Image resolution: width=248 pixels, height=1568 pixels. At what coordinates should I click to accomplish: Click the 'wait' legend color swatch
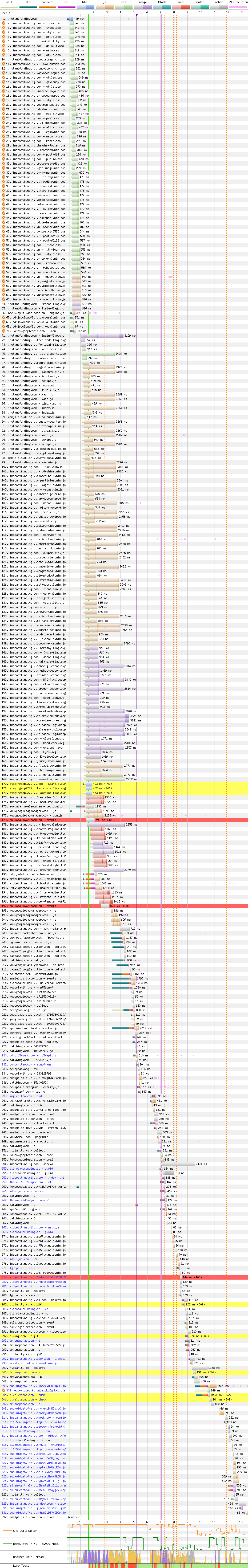point(9,7)
